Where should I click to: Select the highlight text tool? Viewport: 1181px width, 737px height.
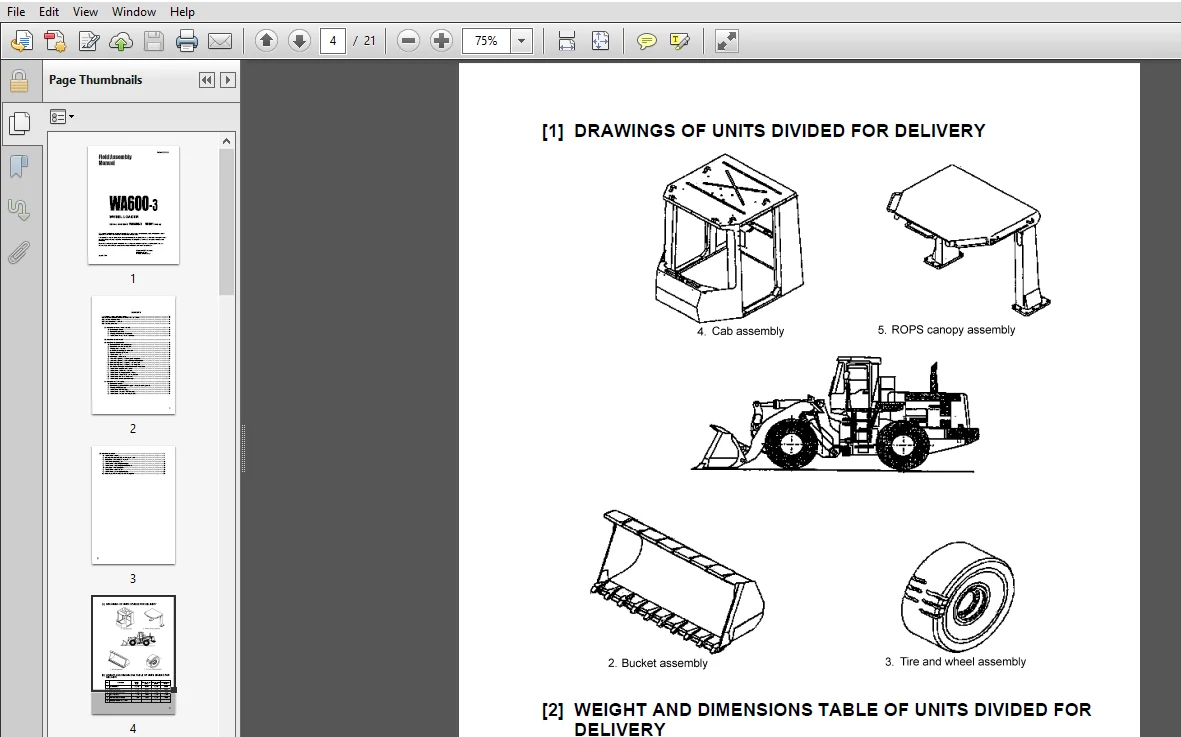point(679,41)
